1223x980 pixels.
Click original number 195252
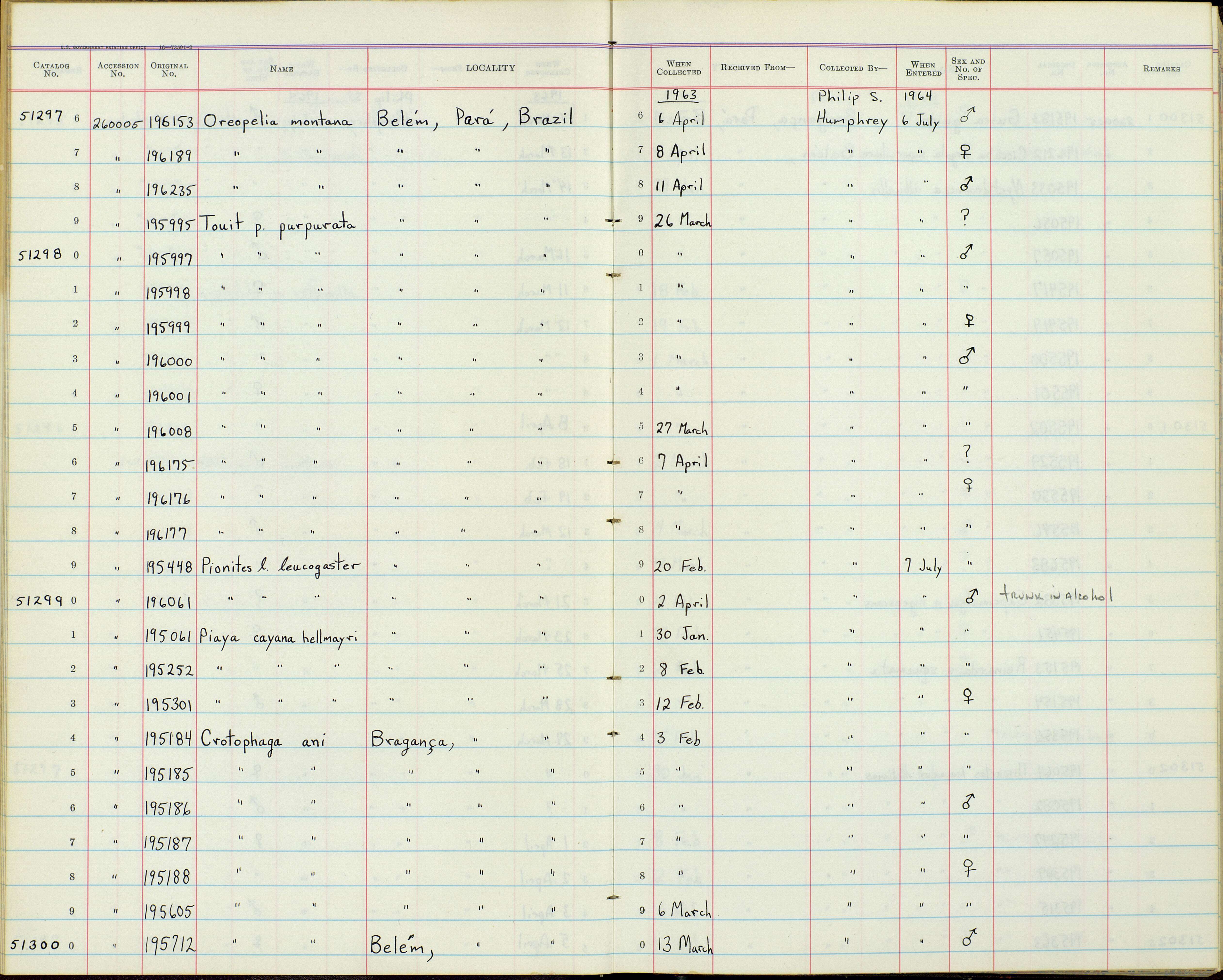[170, 671]
